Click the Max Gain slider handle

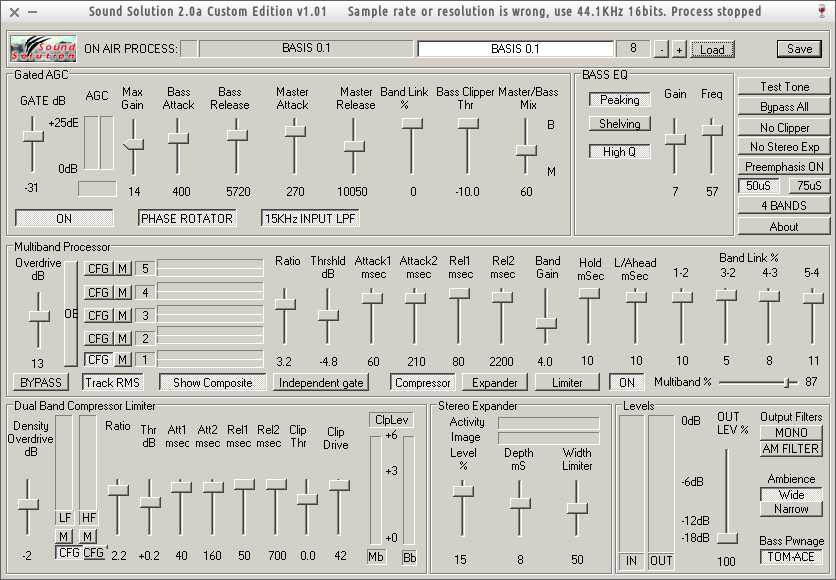point(133,144)
